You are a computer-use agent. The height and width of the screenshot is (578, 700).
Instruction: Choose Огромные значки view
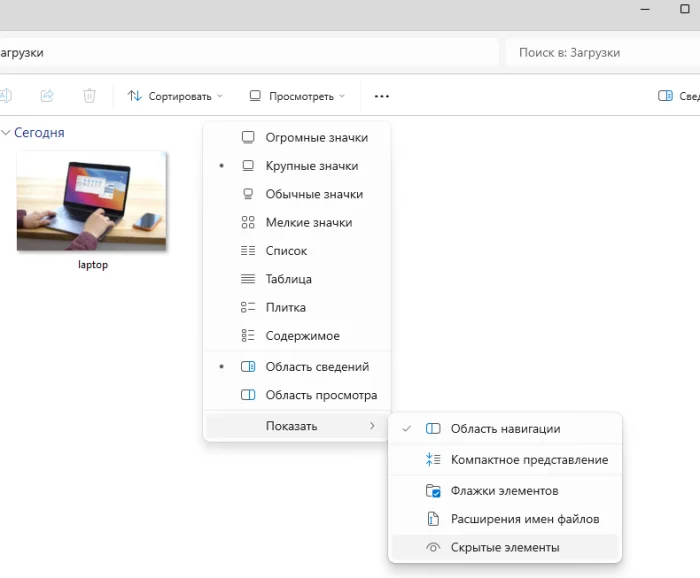[x=297, y=137]
